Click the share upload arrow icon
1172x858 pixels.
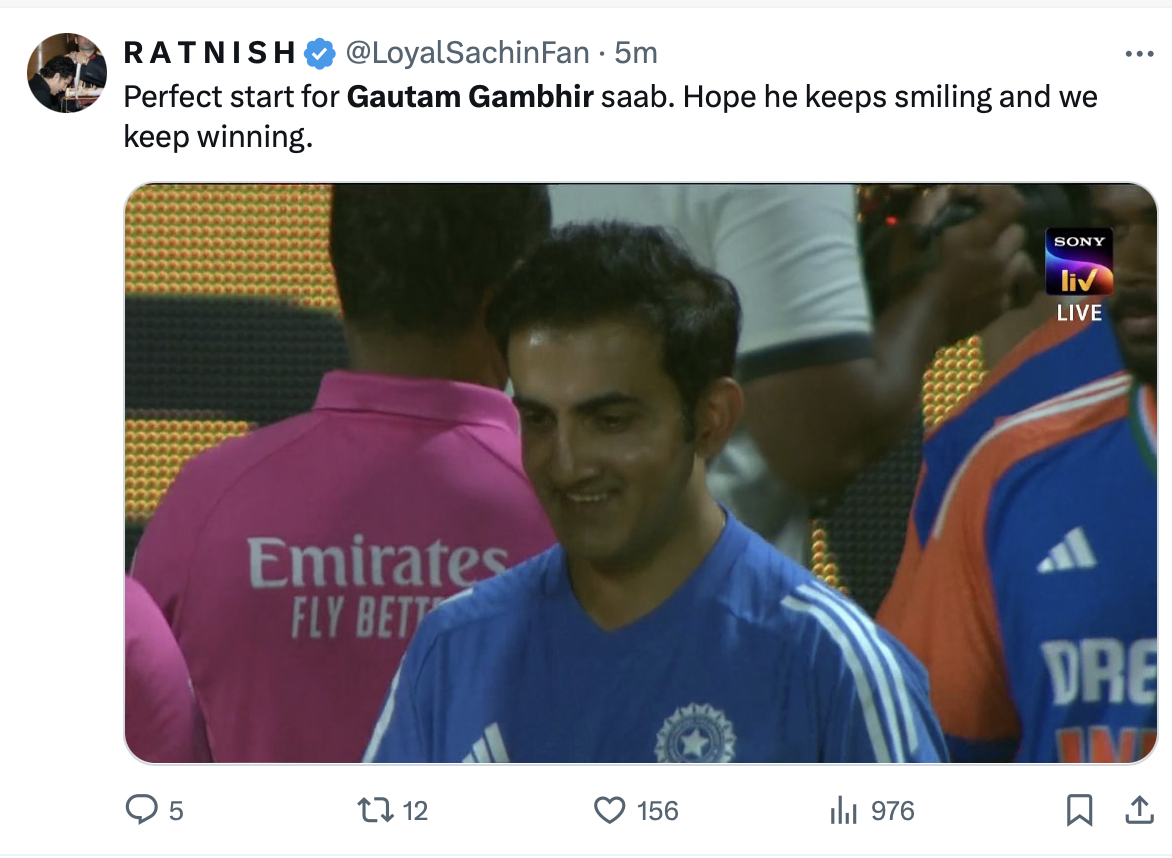click(1139, 809)
